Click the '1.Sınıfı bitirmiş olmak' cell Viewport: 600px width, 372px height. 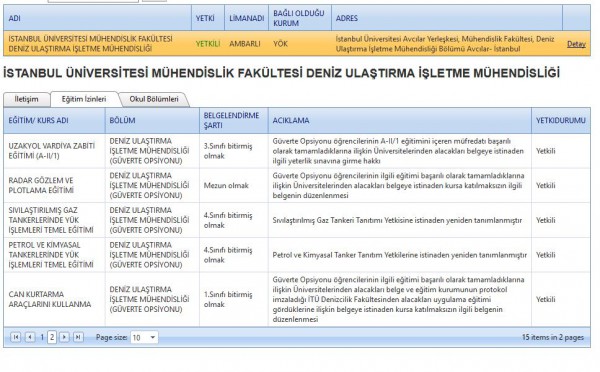coord(233,299)
